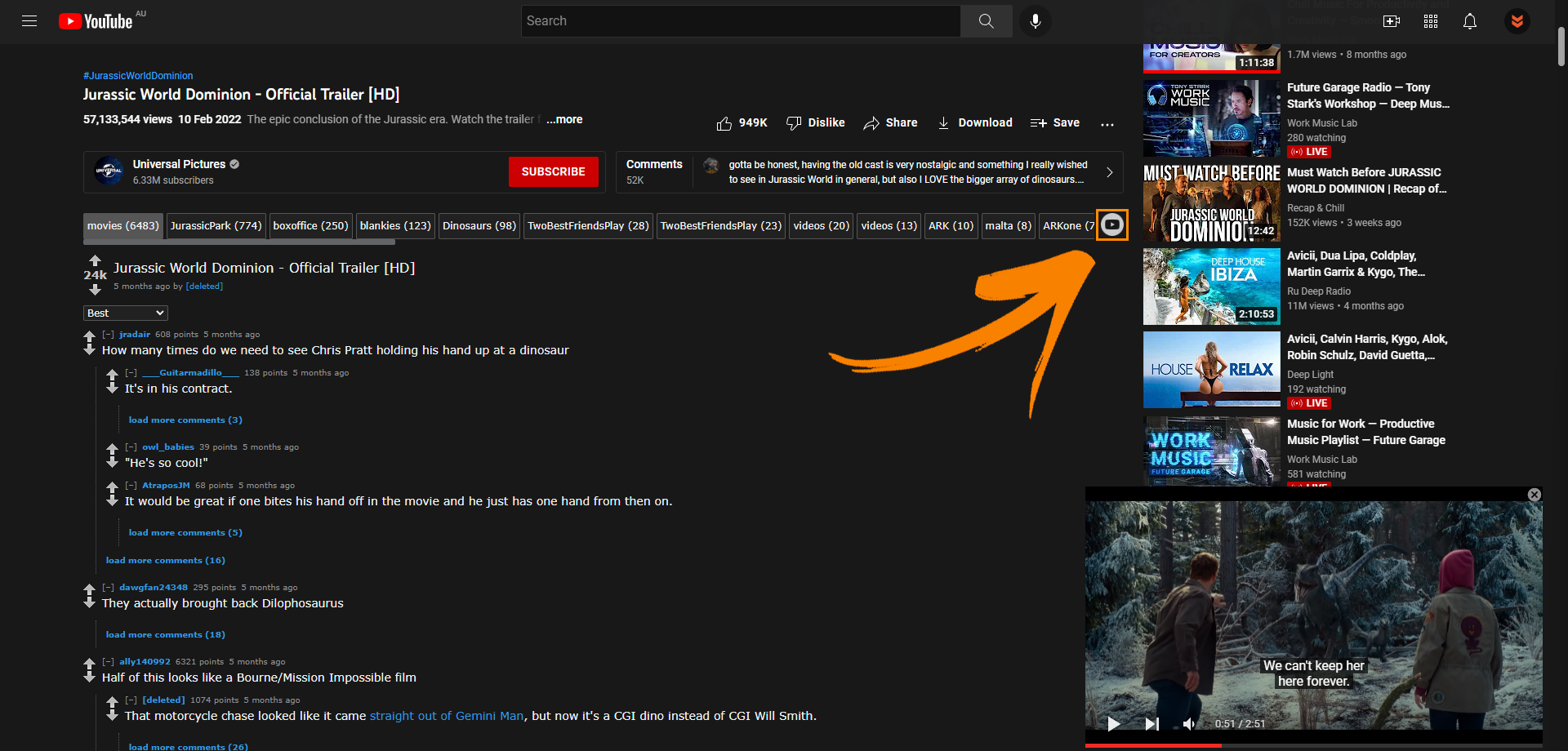Downvote owl_babies' comment
The height and width of the screenshot is (751, 1568).
113,462
